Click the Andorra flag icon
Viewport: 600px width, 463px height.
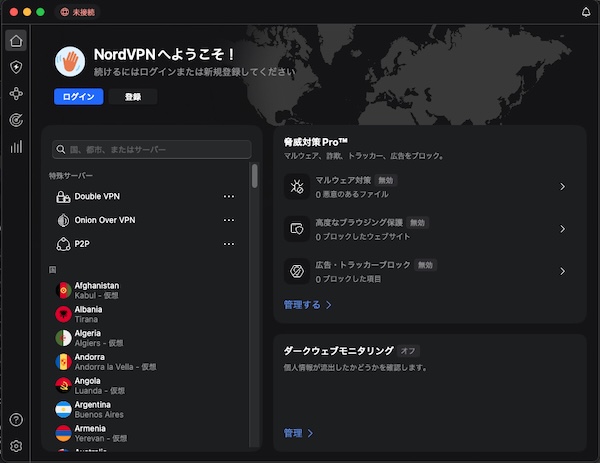[x=64, y=362]
